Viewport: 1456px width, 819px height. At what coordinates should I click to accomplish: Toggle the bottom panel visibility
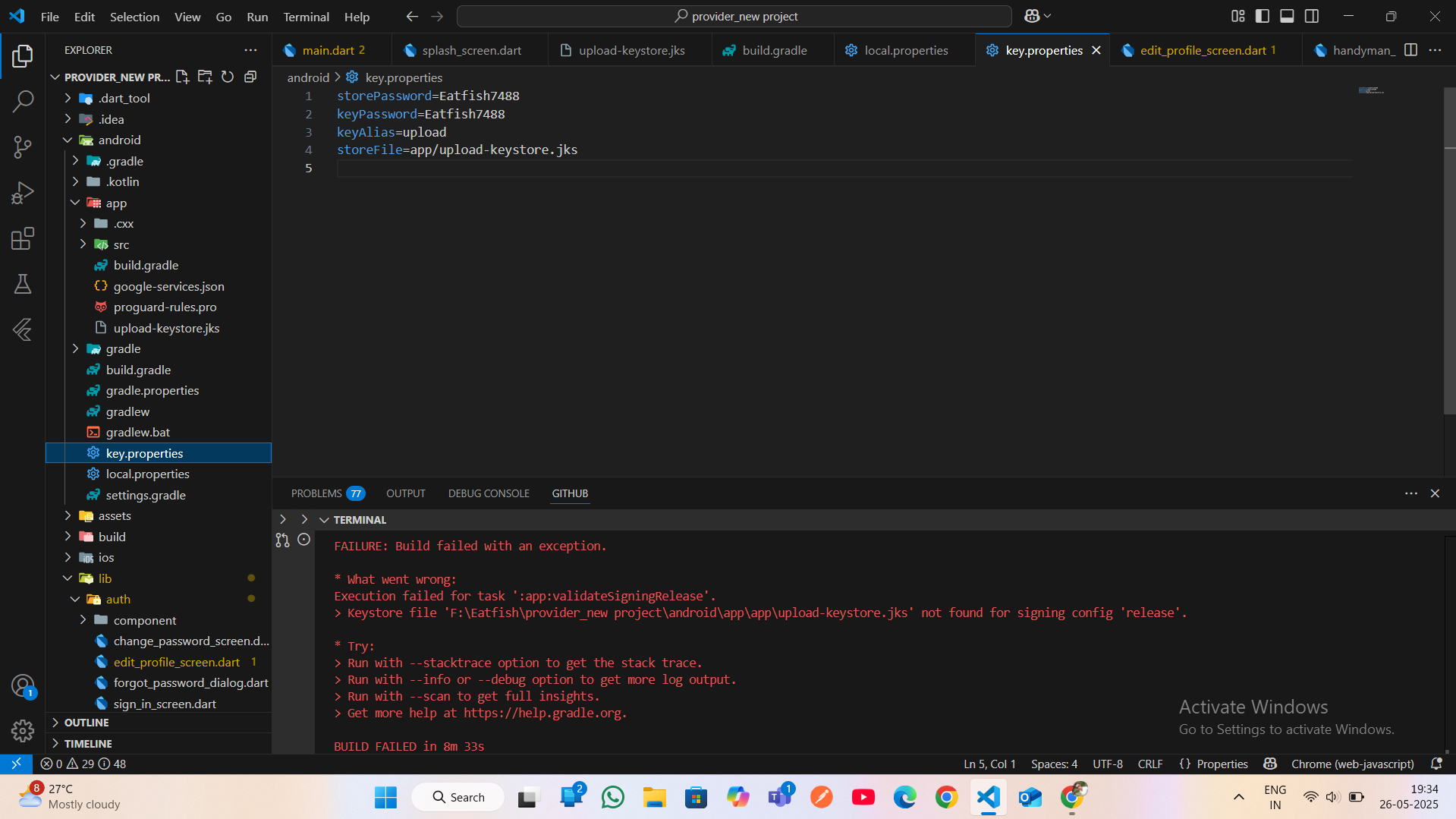point(1287,16)
